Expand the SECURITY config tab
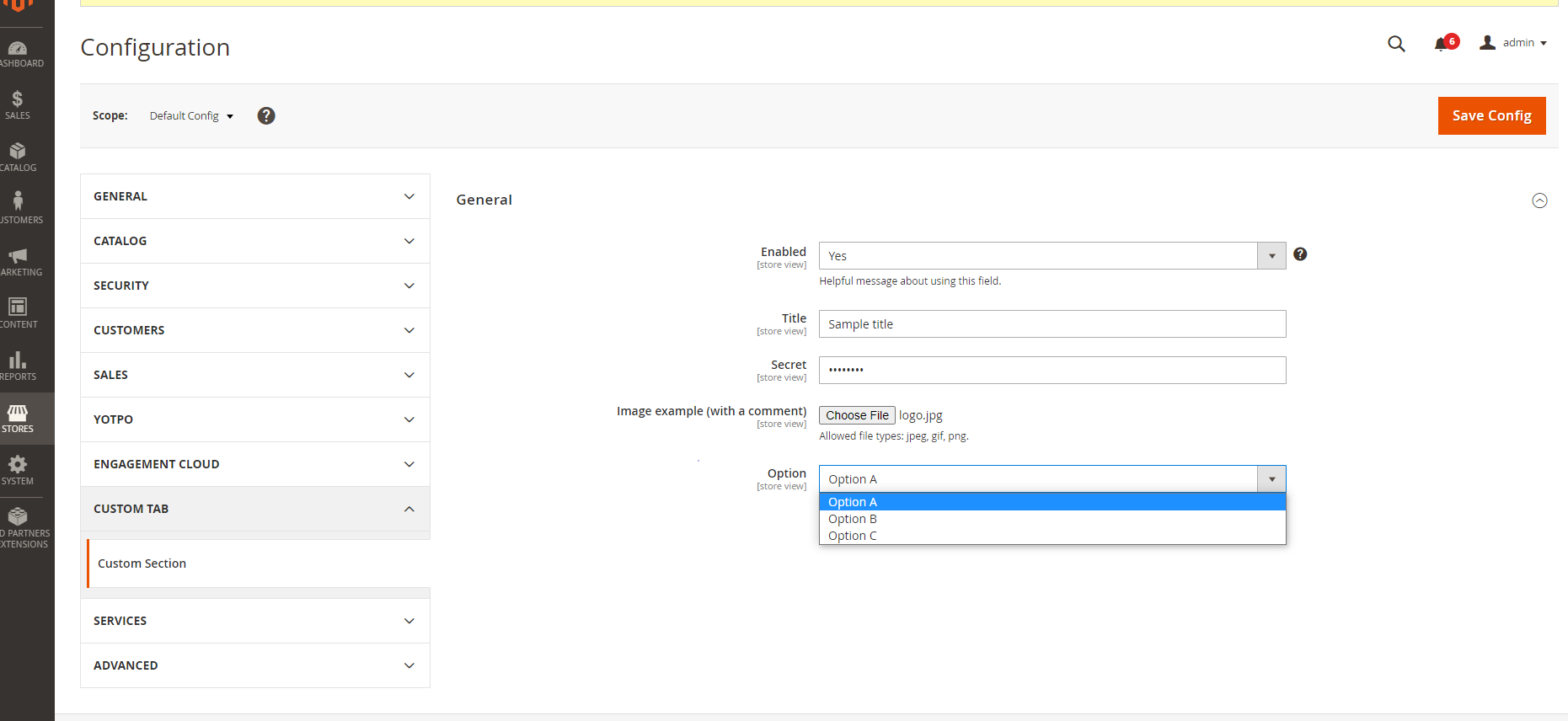 pos(255,286)
